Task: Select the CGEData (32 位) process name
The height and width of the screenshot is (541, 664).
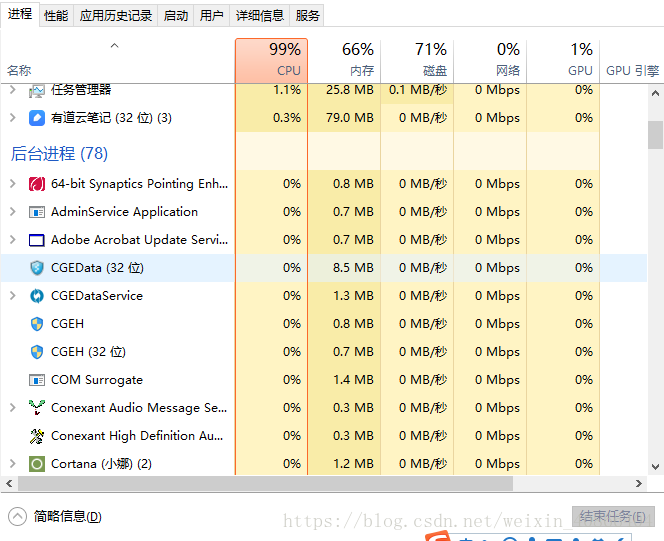Action: 97,268
